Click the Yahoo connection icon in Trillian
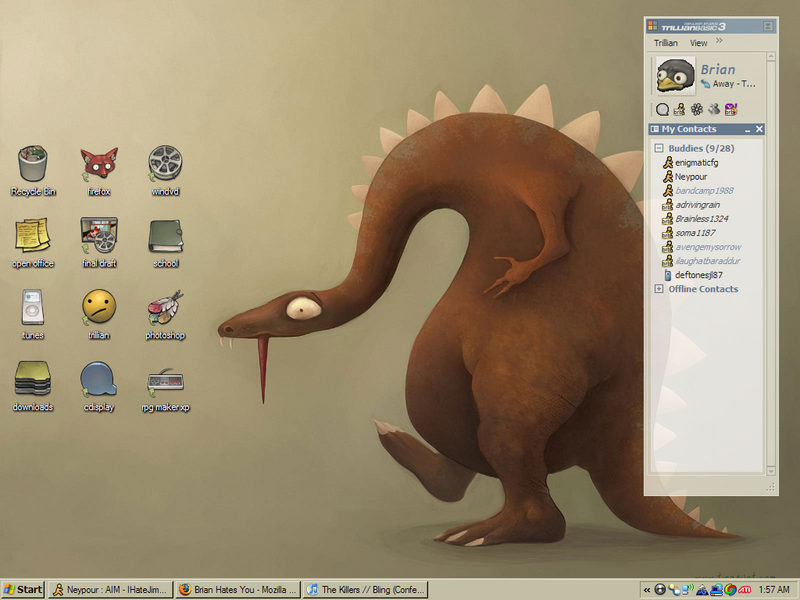Screen dimensions: 800x600 coord(731,109)
